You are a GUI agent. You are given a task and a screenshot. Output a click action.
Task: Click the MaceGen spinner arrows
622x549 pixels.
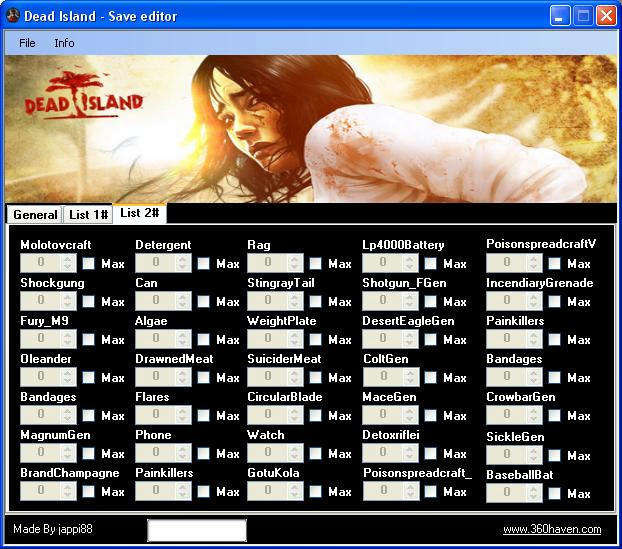pyautogui.click(x=409, y=415)
